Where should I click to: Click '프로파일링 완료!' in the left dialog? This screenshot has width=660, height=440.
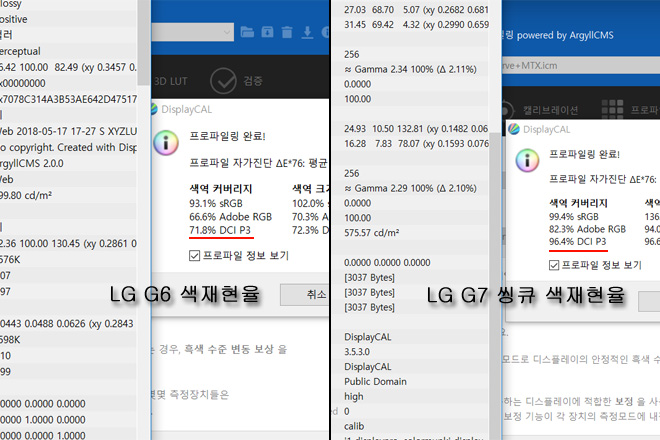coord(227,136)
